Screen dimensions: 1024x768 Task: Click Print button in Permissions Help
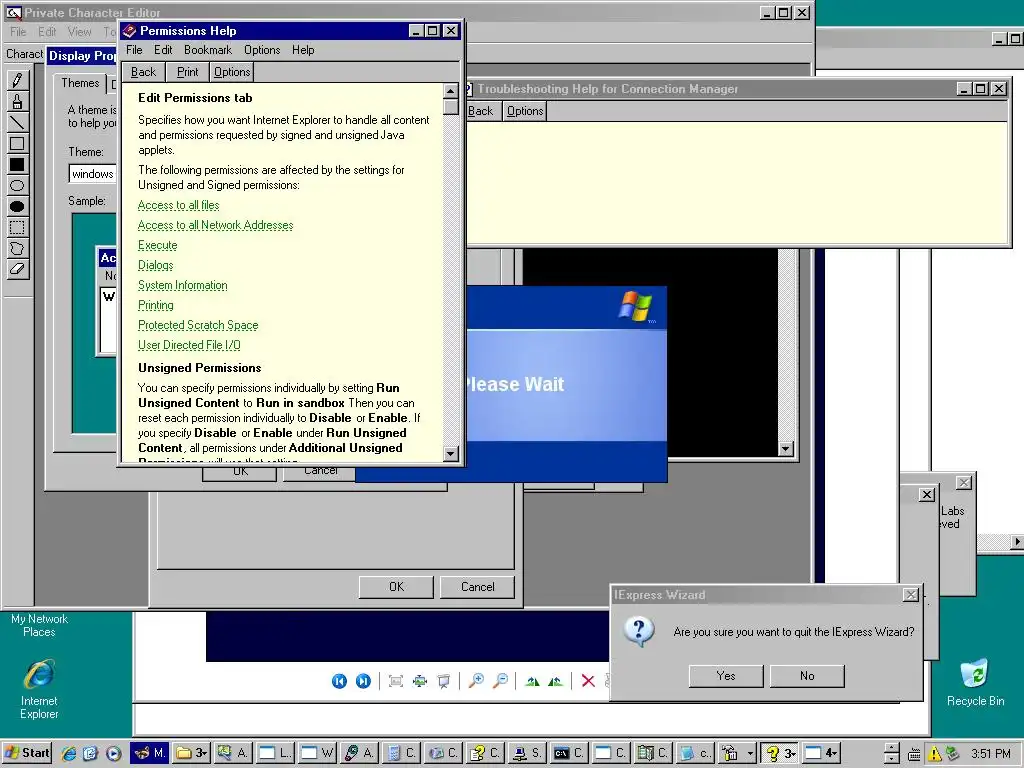click(187, 72)
